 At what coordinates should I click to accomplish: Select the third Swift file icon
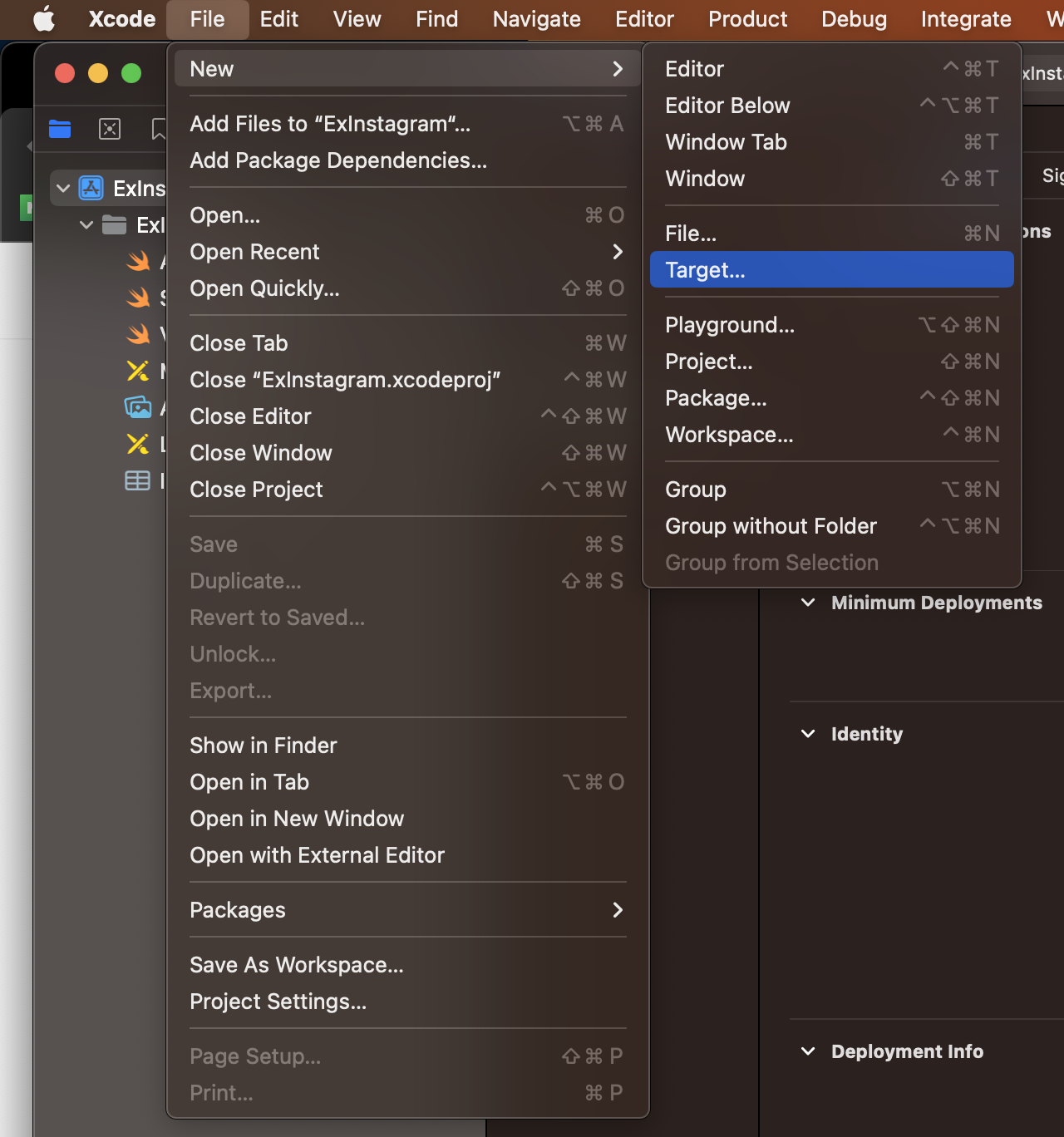point(138,334)
